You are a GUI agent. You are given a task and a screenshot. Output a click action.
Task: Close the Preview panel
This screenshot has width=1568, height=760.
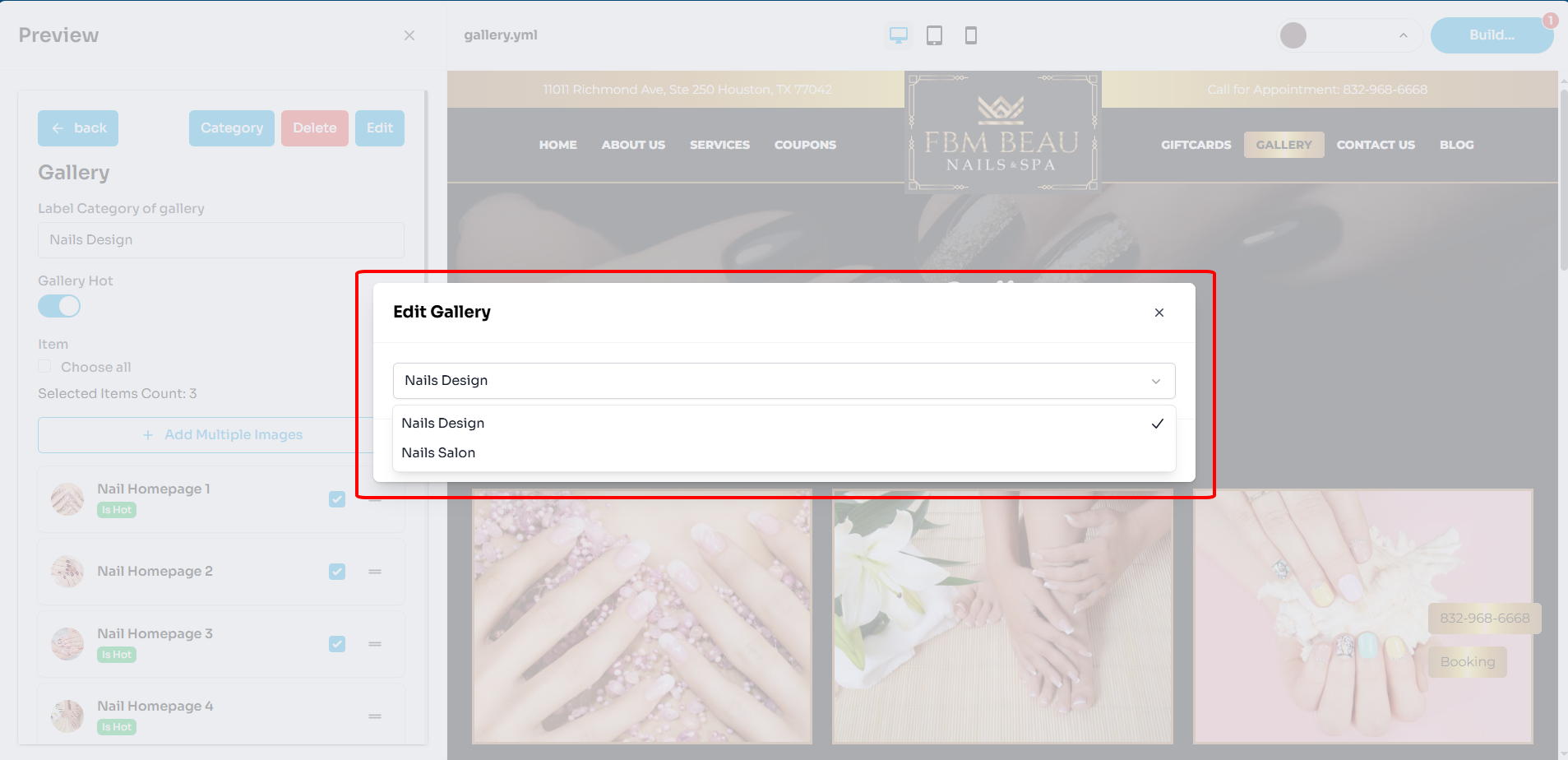click(x=409, y=35)
